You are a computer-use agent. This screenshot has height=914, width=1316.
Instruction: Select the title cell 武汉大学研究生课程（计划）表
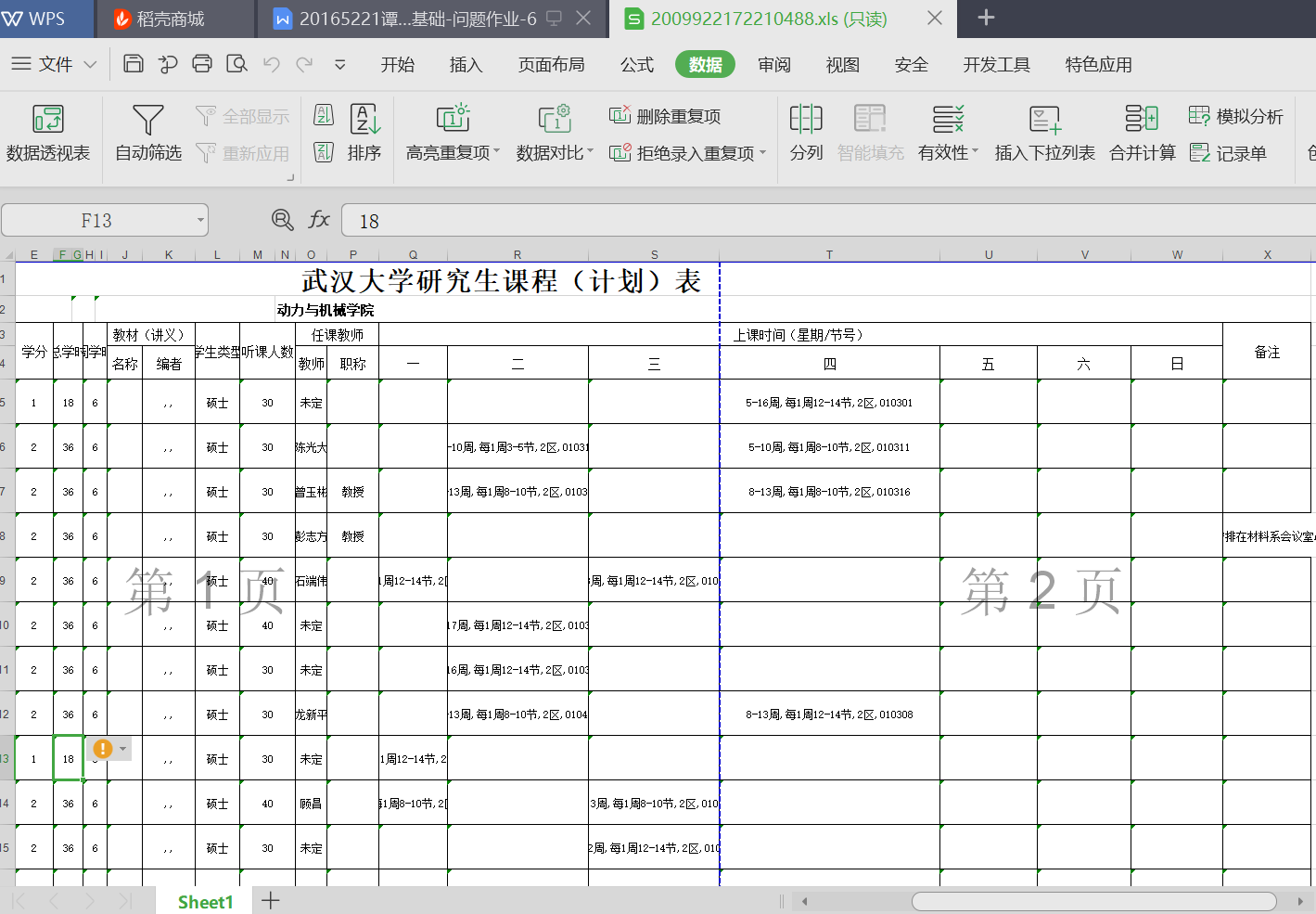502,280
